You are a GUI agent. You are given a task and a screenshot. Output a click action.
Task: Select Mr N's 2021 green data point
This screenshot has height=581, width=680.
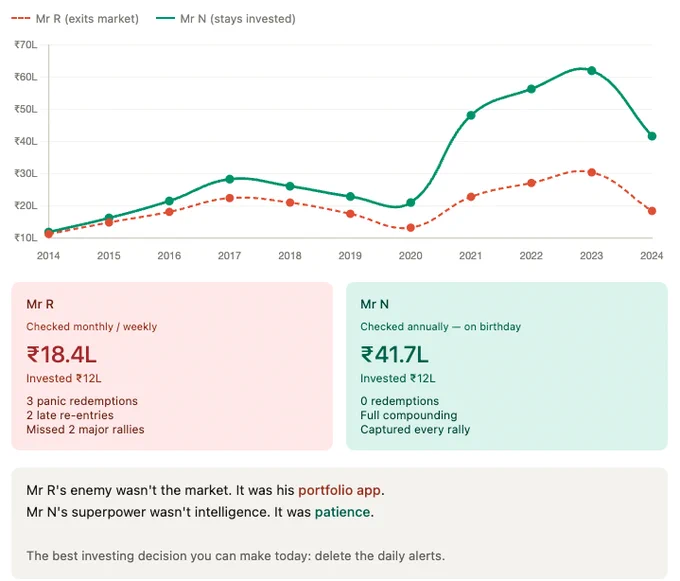pos(471,115)
